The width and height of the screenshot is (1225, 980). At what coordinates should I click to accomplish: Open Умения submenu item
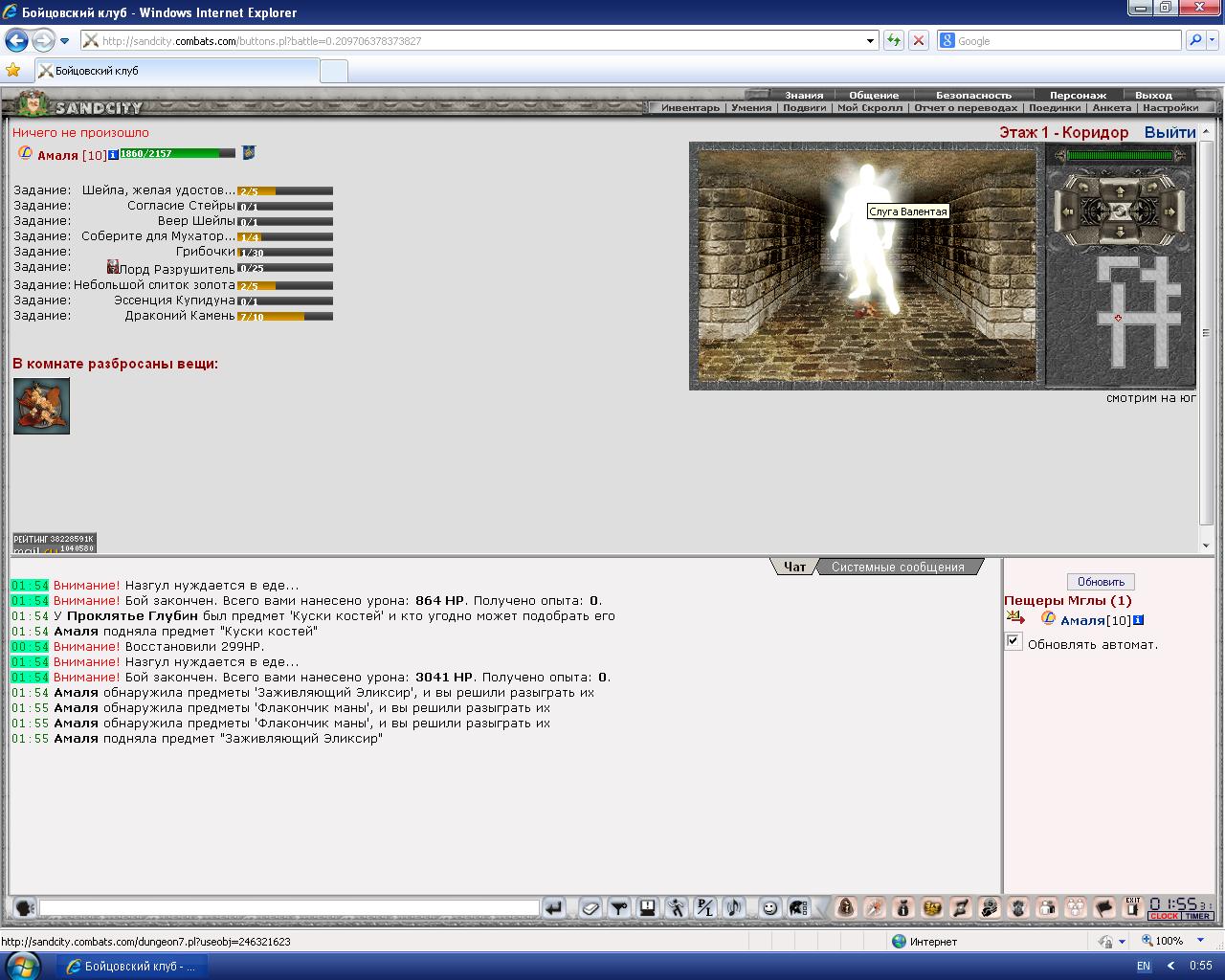click(x=751, y=108)
